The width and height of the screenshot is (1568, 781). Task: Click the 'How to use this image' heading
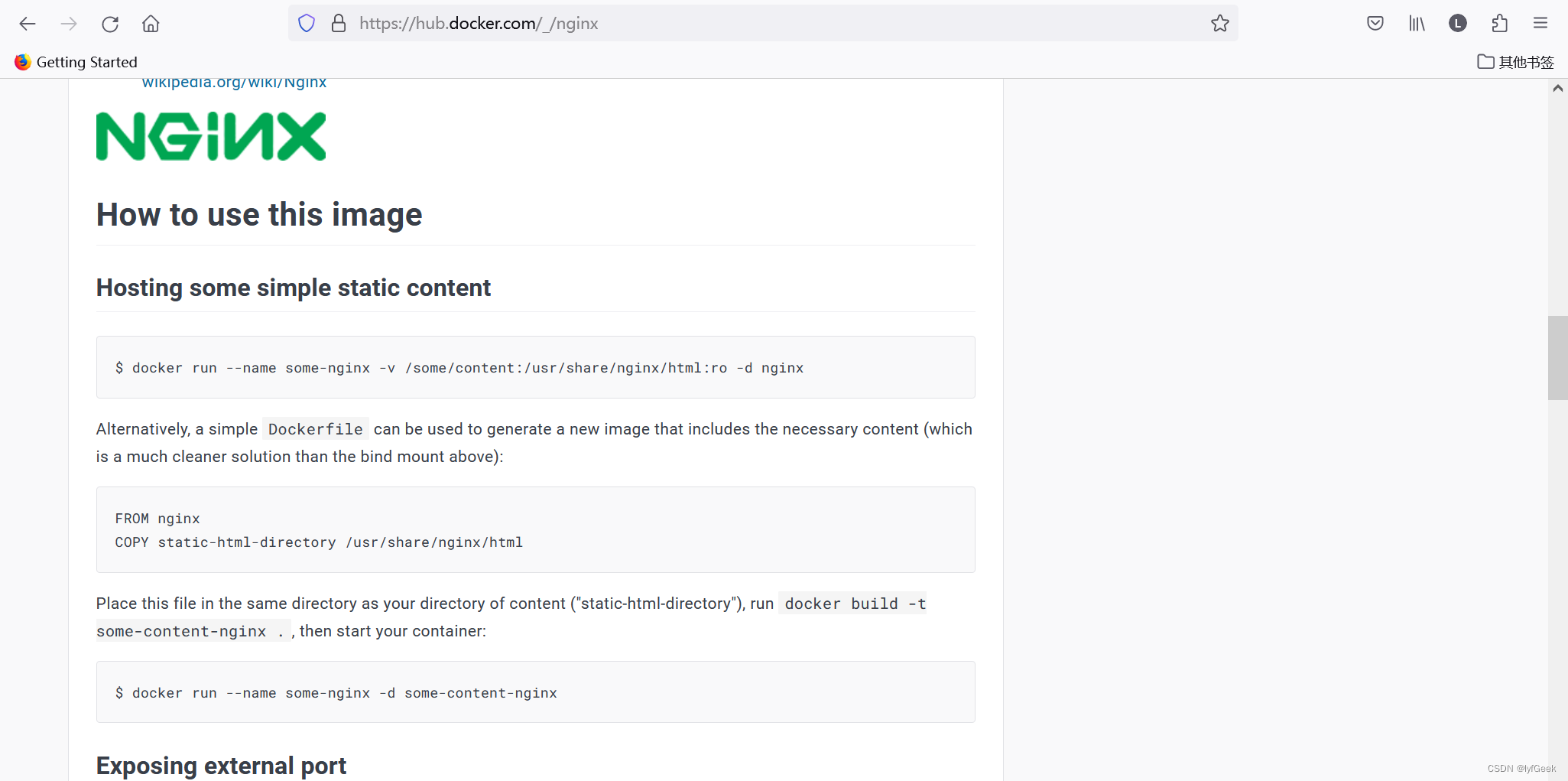259,215
